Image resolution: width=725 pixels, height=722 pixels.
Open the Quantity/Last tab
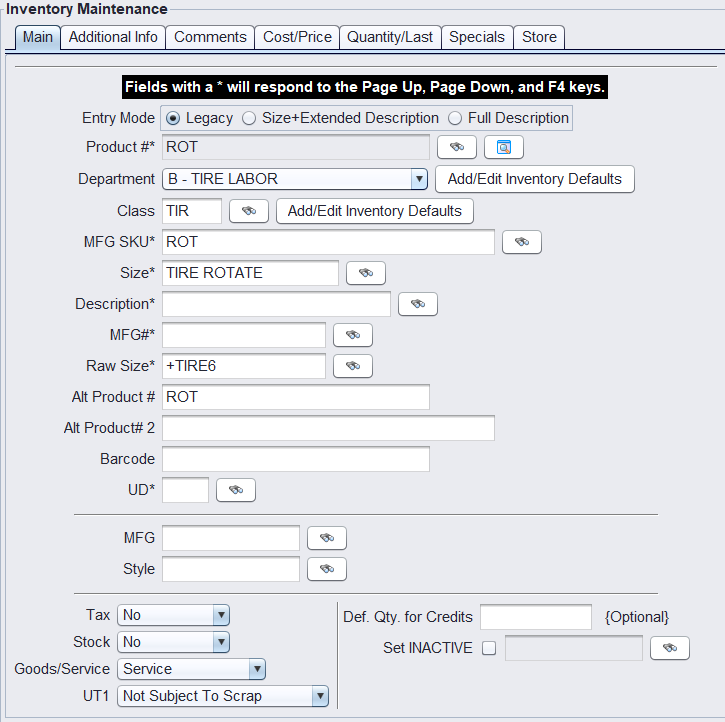click(x=390, y=37)
